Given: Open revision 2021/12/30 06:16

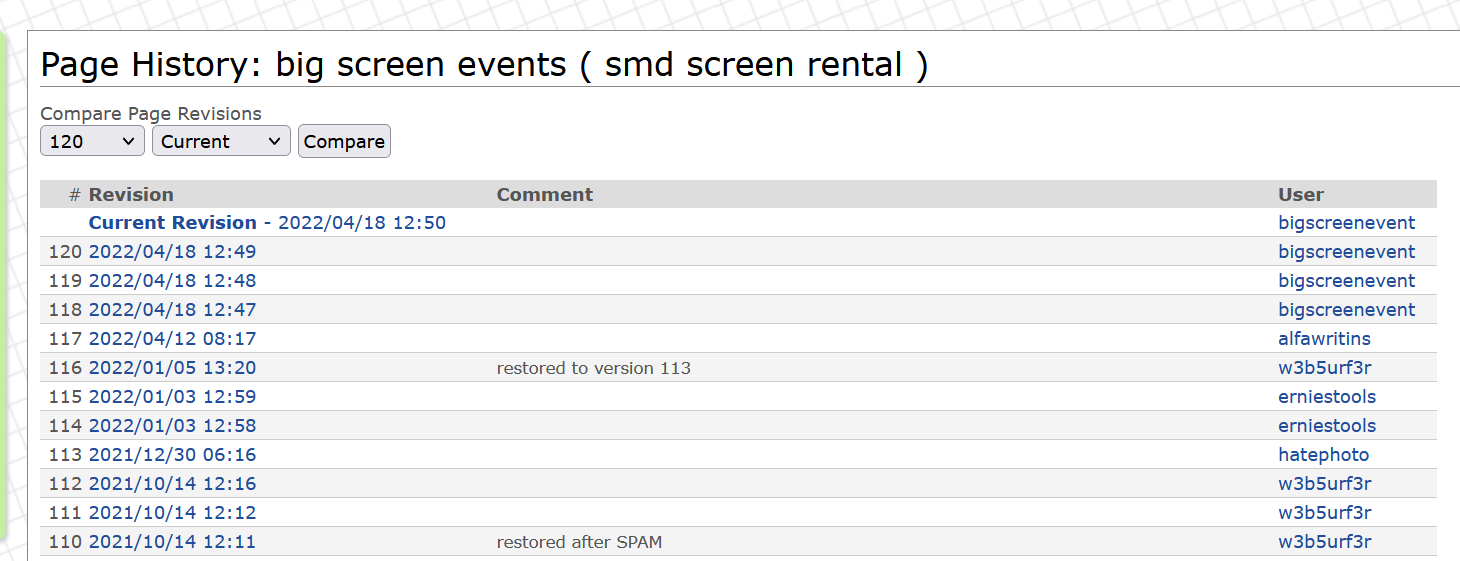Looking at the screenshot, I should 172,455.
